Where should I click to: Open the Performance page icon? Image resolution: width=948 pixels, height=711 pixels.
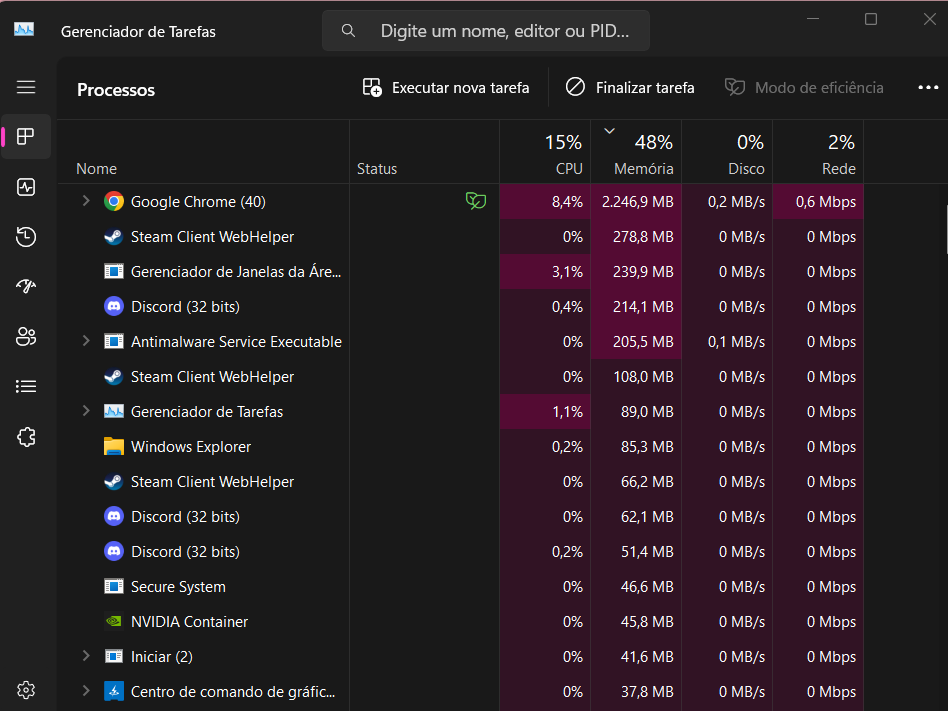pos(25,187)
